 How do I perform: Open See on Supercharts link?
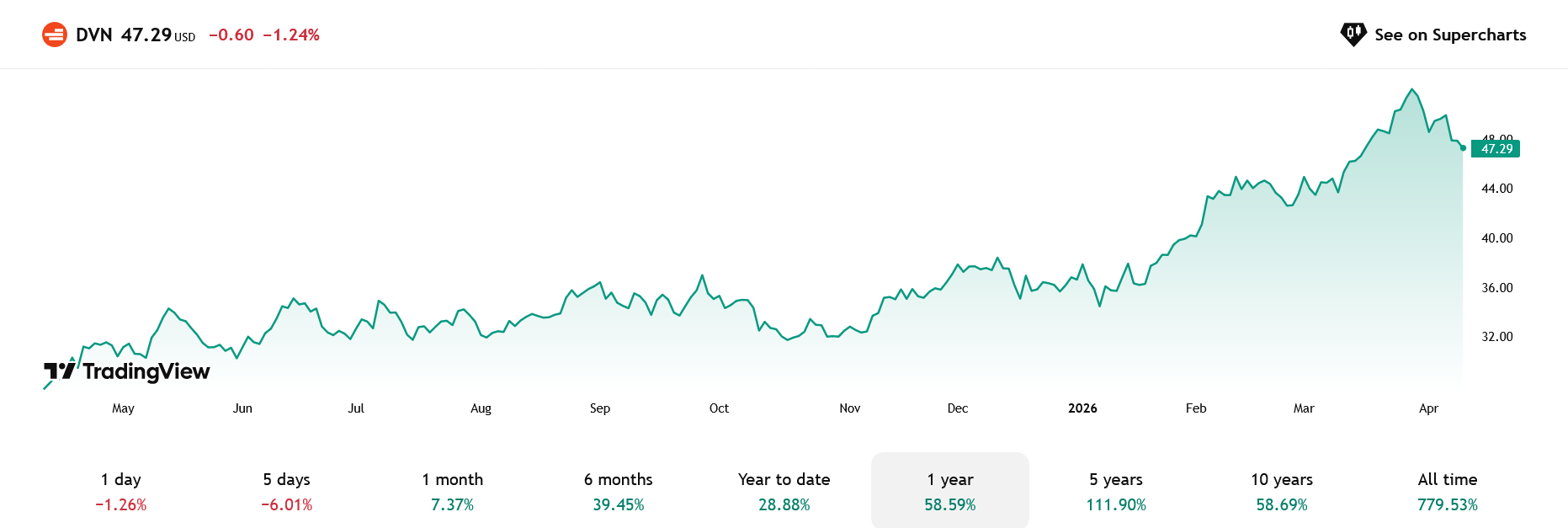pos(1449,35)
